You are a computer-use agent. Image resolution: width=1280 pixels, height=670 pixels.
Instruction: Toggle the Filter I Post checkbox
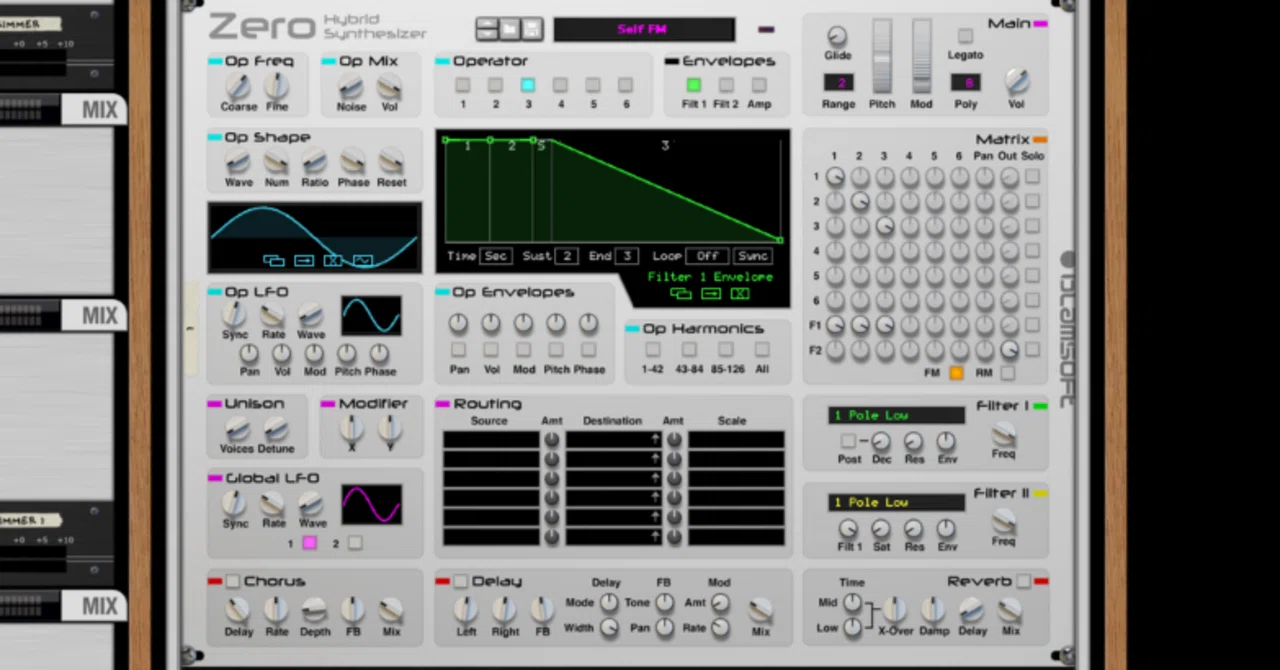click(x=848, y=441)
